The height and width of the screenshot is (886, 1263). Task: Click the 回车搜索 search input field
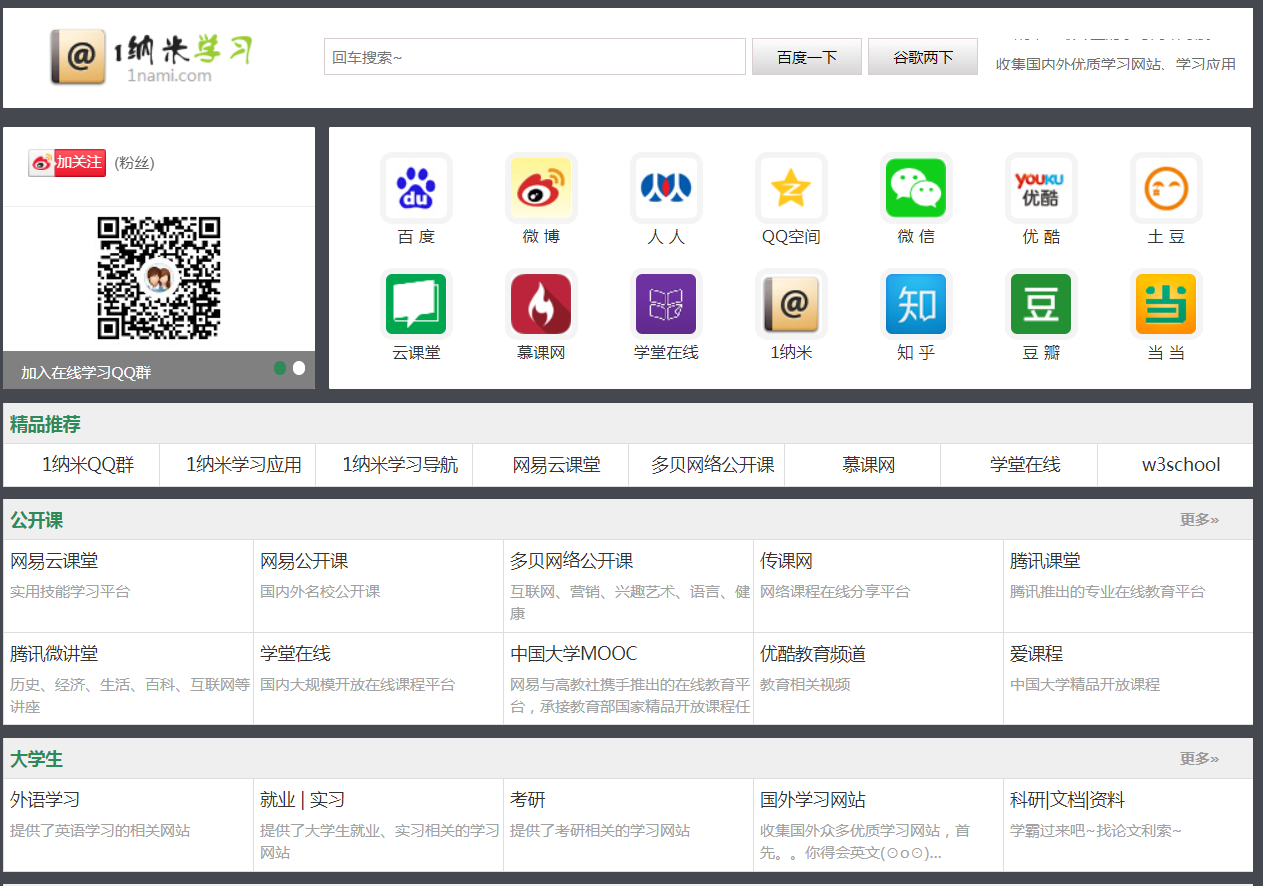[x=535, y=57]
